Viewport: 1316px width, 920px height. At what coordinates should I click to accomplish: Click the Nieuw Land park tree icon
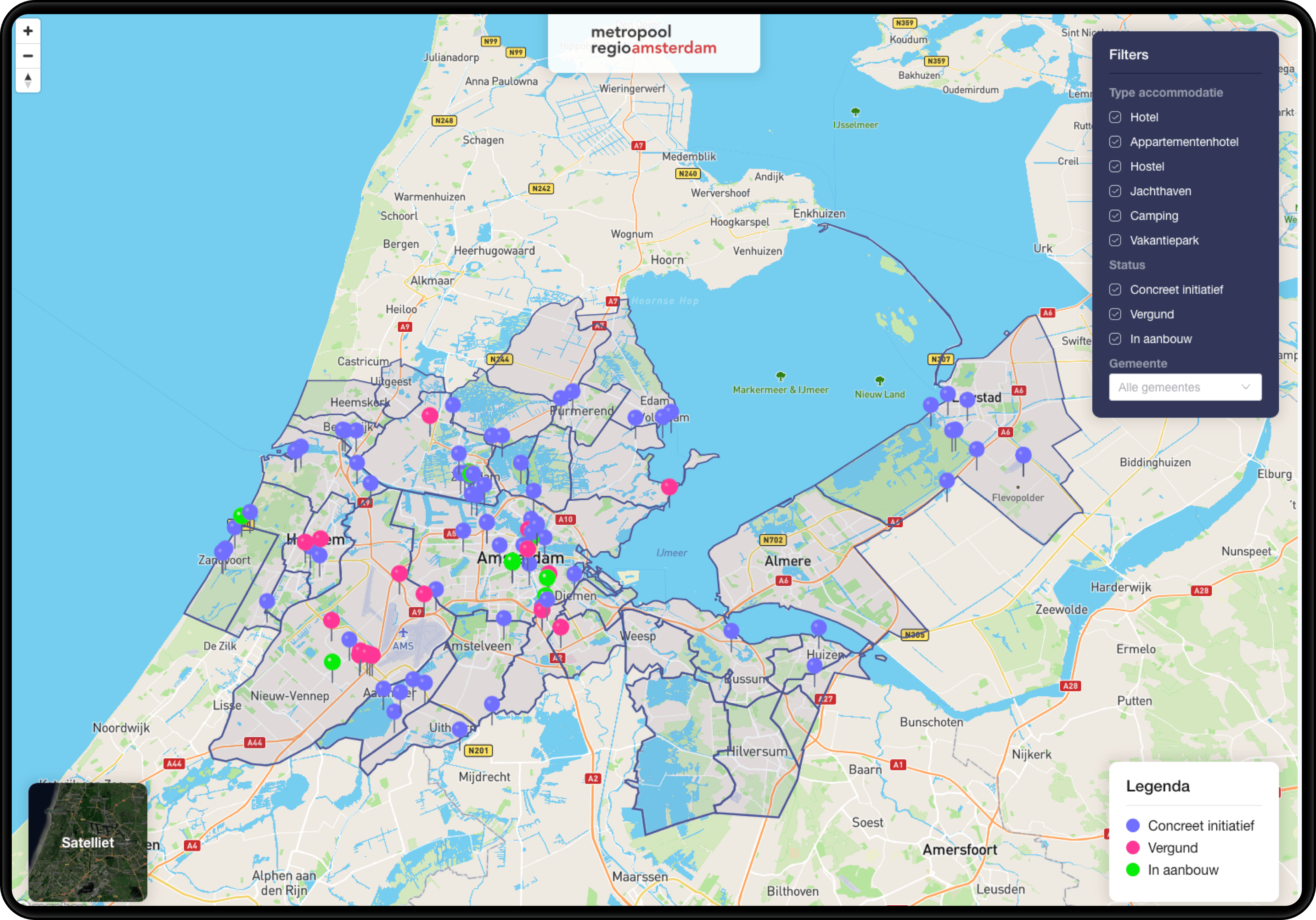pos(880,381)
